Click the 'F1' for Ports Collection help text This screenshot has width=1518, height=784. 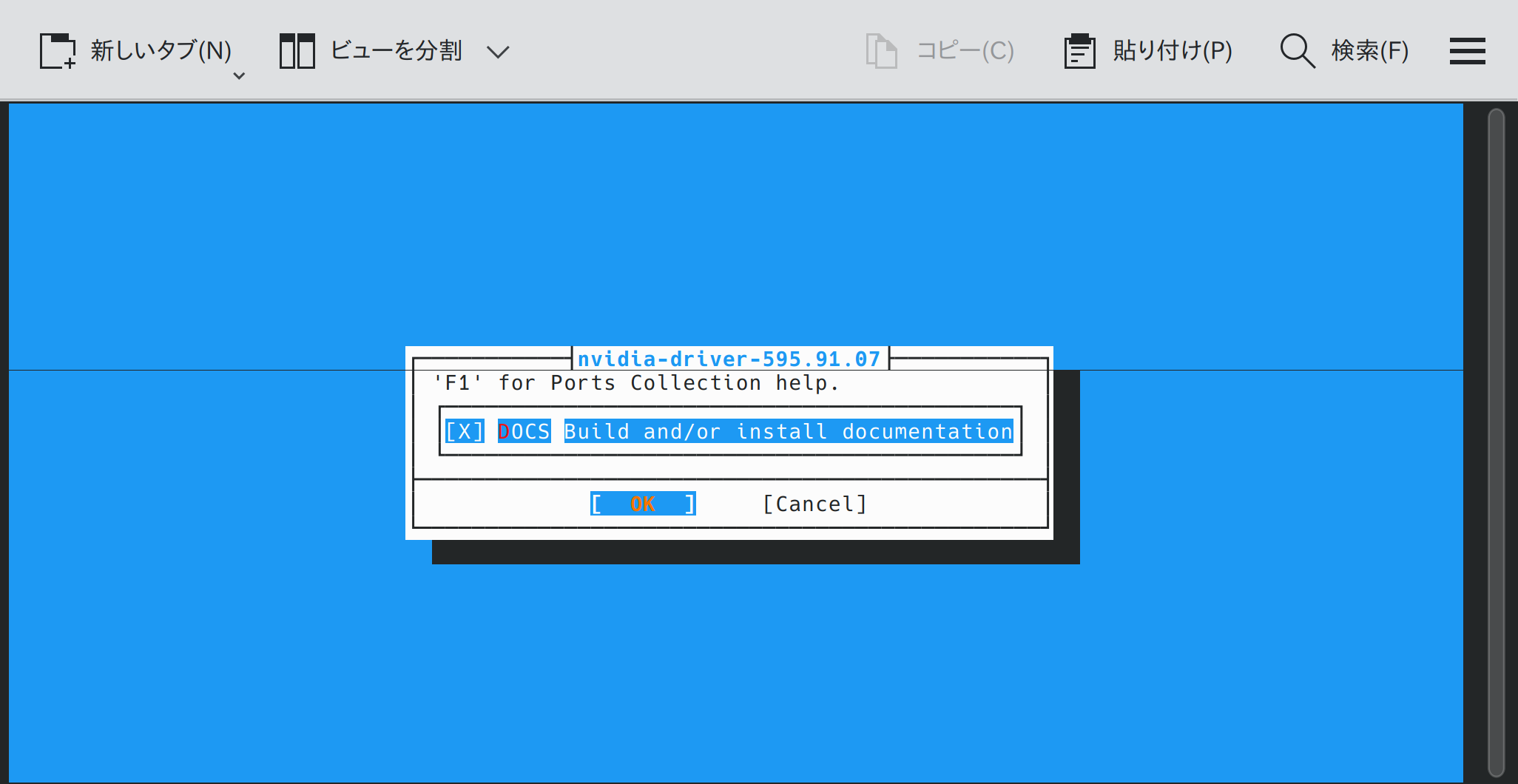coord(636,382)
